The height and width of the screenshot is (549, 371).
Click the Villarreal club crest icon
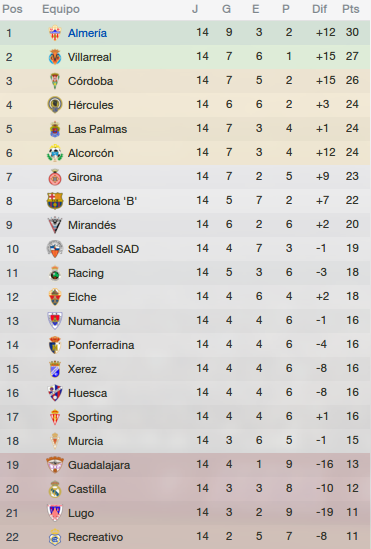55,57
